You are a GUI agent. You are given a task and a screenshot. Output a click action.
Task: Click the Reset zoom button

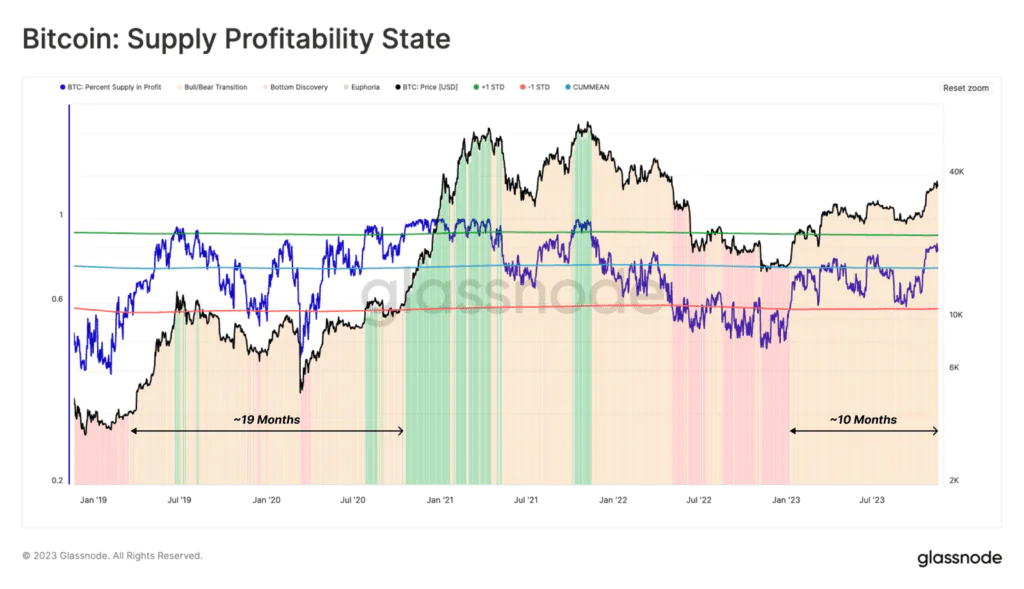tap(965, 88)
